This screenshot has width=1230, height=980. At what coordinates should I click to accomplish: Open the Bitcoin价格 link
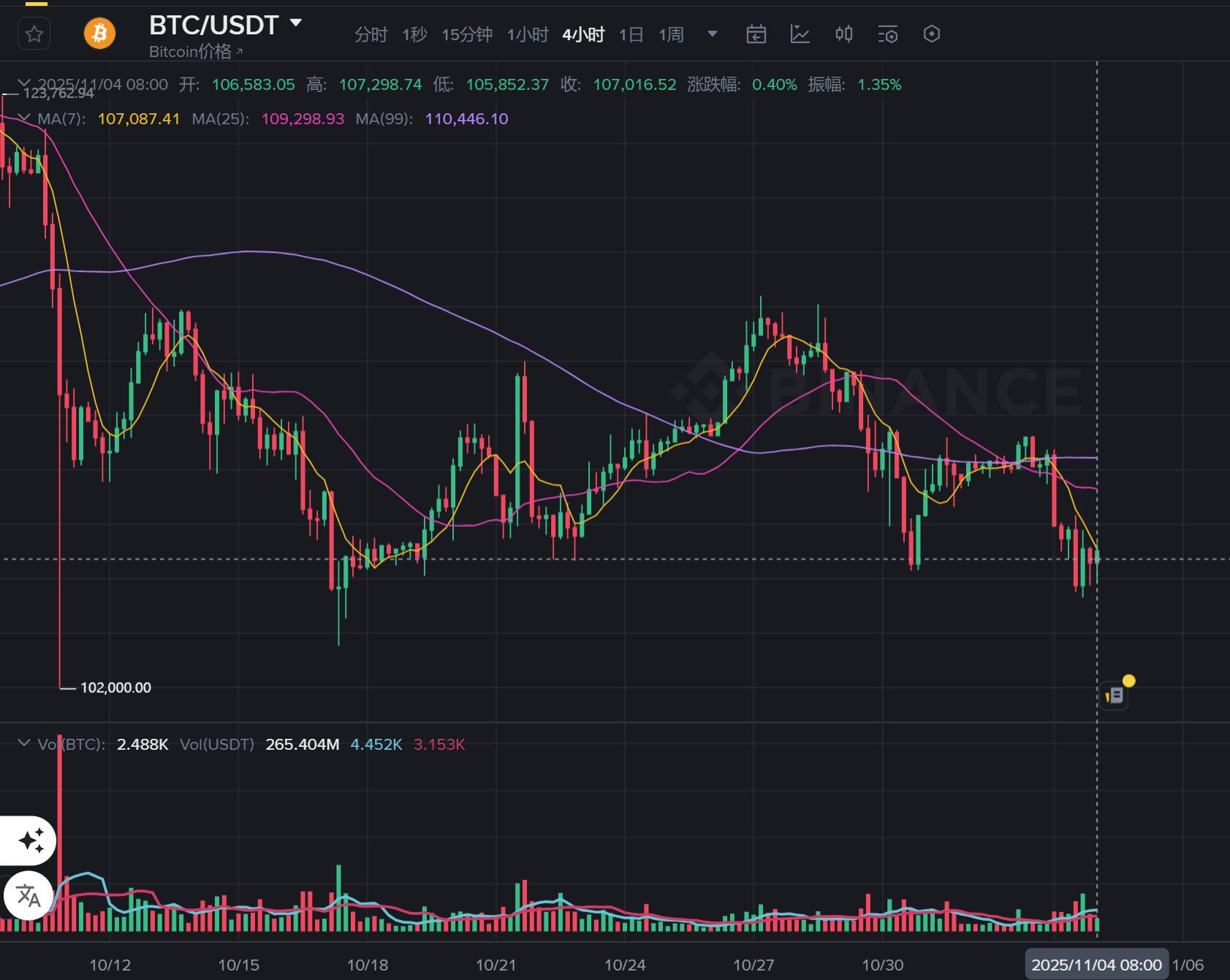pyautogui.click(x=196, y=52)
